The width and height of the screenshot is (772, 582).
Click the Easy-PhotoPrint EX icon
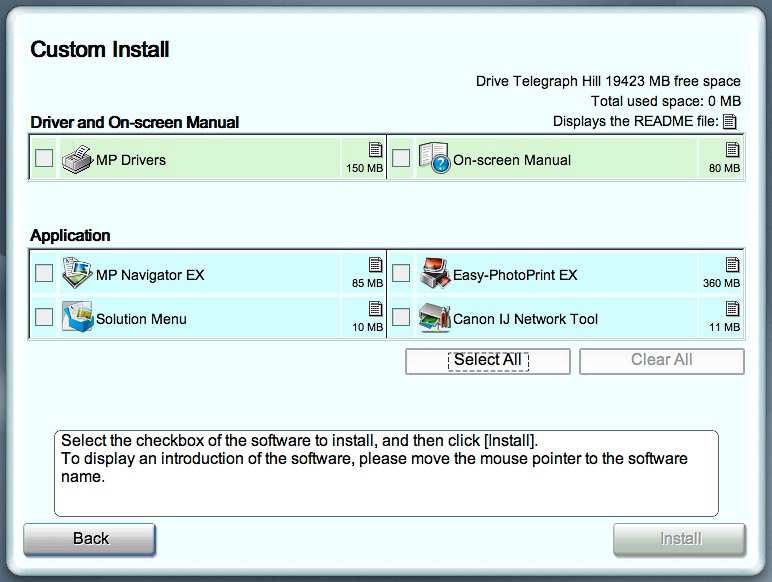point(434,274)
